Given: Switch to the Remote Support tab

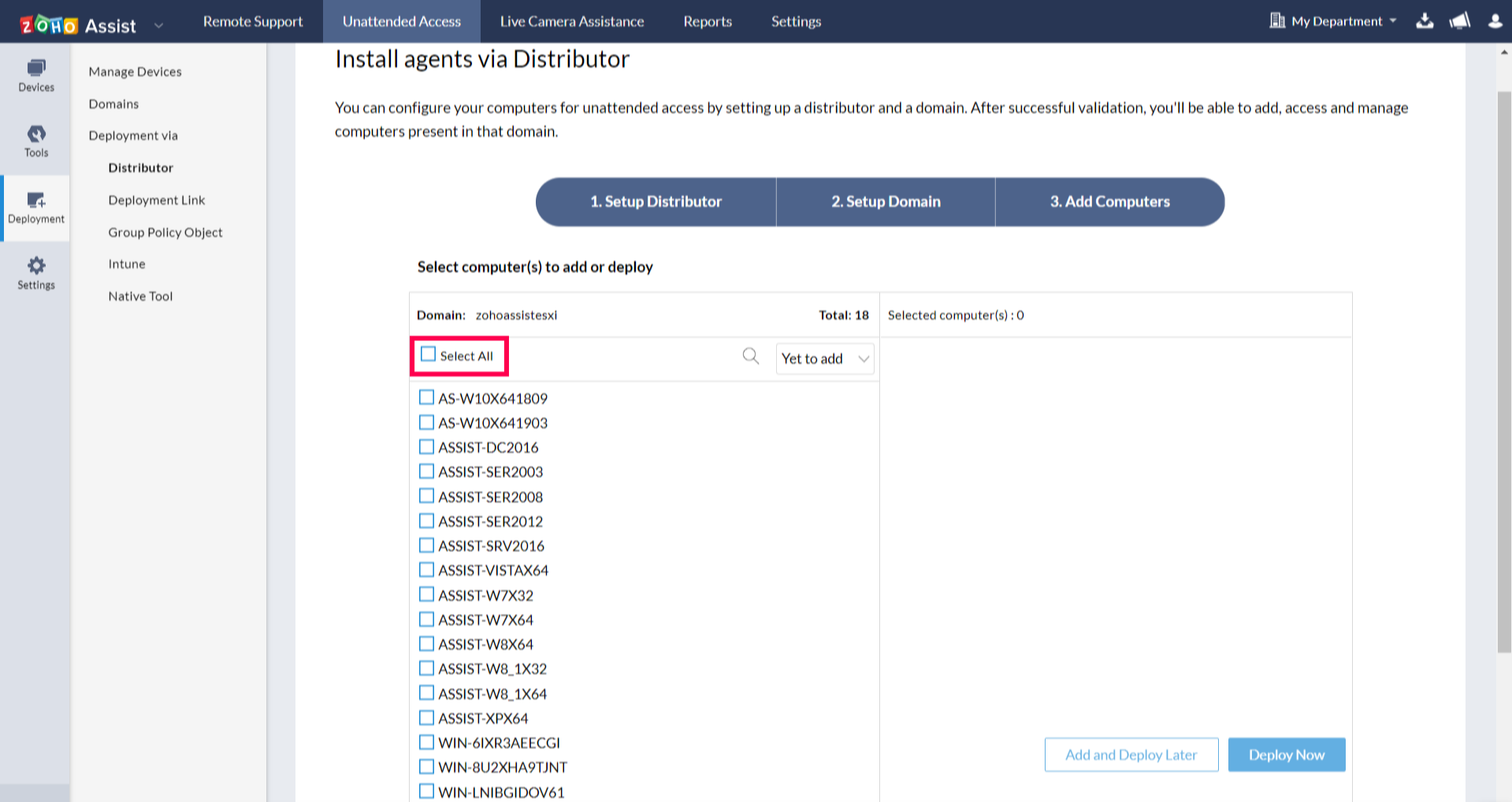Looking at the screenshot, I should (x=253, y=21).
